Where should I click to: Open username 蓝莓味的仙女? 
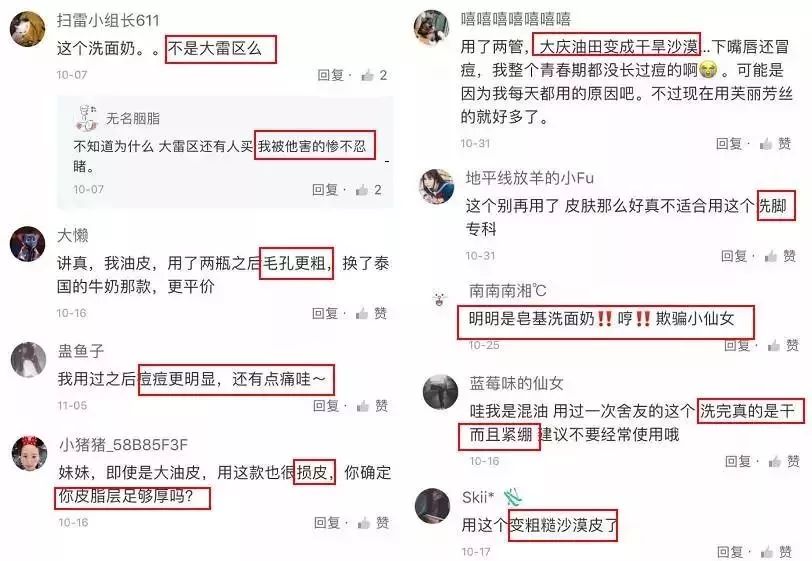[x=516, y=384]
